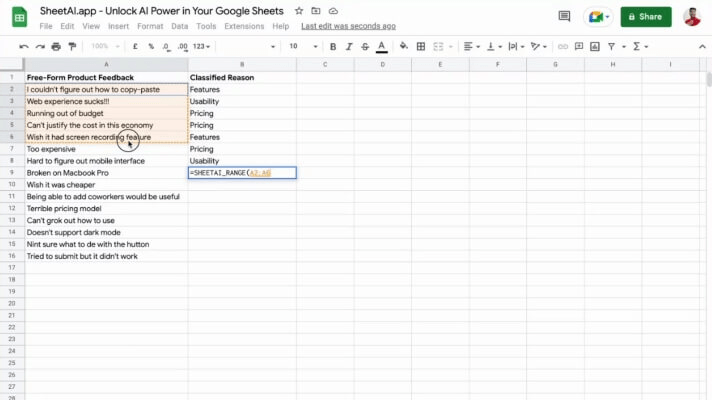Select 'Doesn't support dark mode' cell
Viewport: 712px width, 400px height.
tap(106, 232)
